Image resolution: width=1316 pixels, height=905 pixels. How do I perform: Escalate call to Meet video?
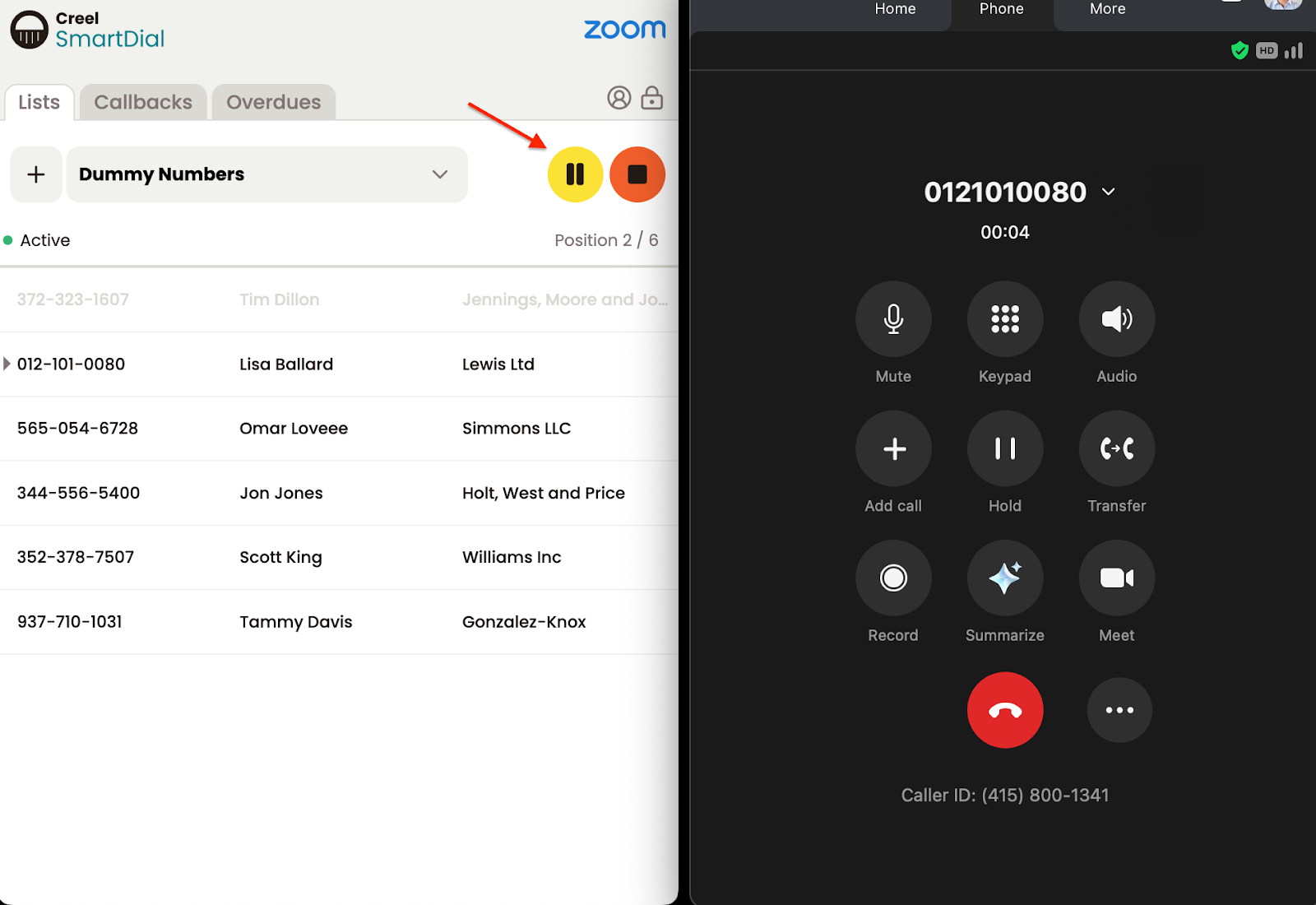tap(1117, 578)
